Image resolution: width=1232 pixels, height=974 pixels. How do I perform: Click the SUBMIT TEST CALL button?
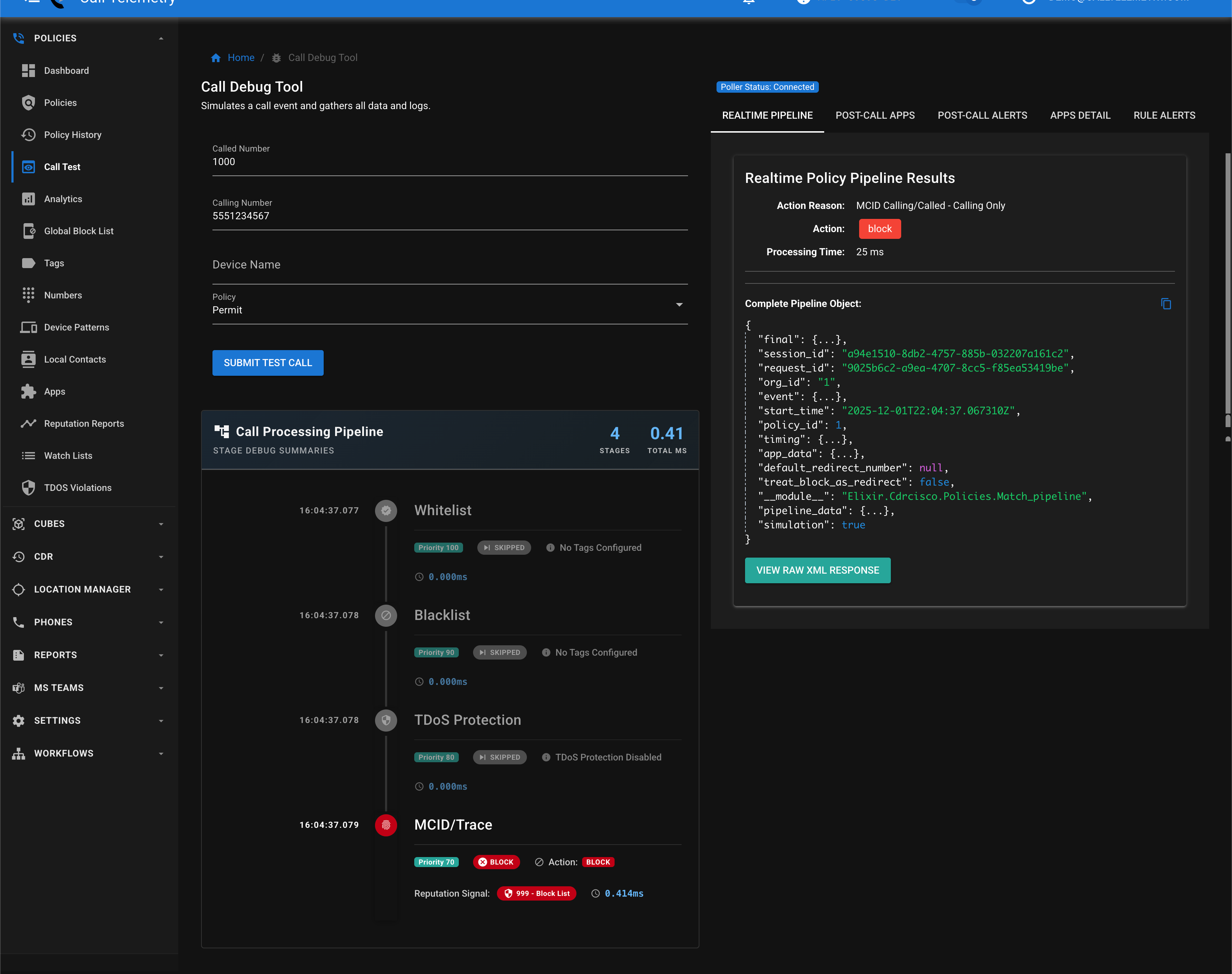[x=268, y=363]
